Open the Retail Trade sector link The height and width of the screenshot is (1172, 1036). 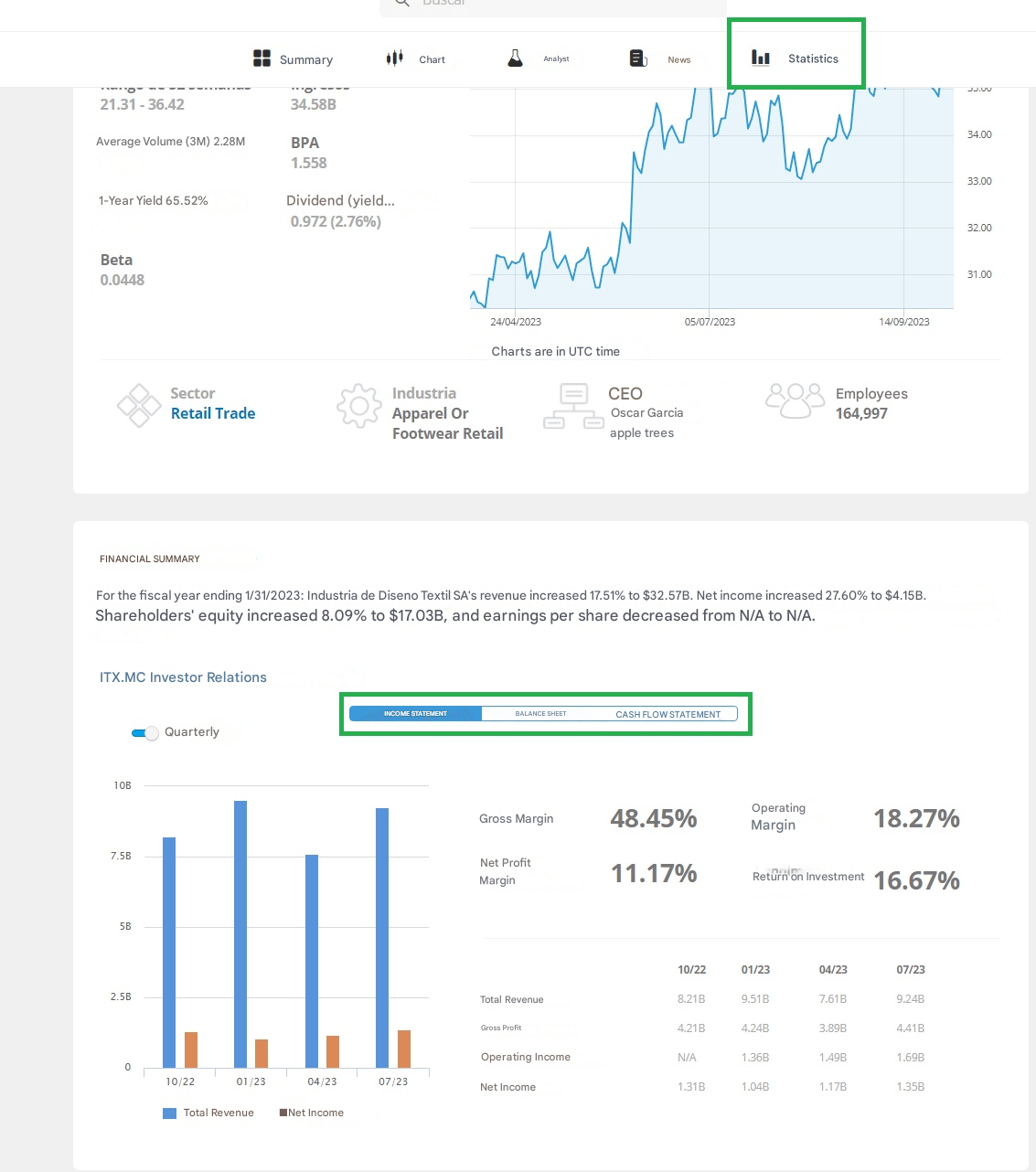pos(213,413)
